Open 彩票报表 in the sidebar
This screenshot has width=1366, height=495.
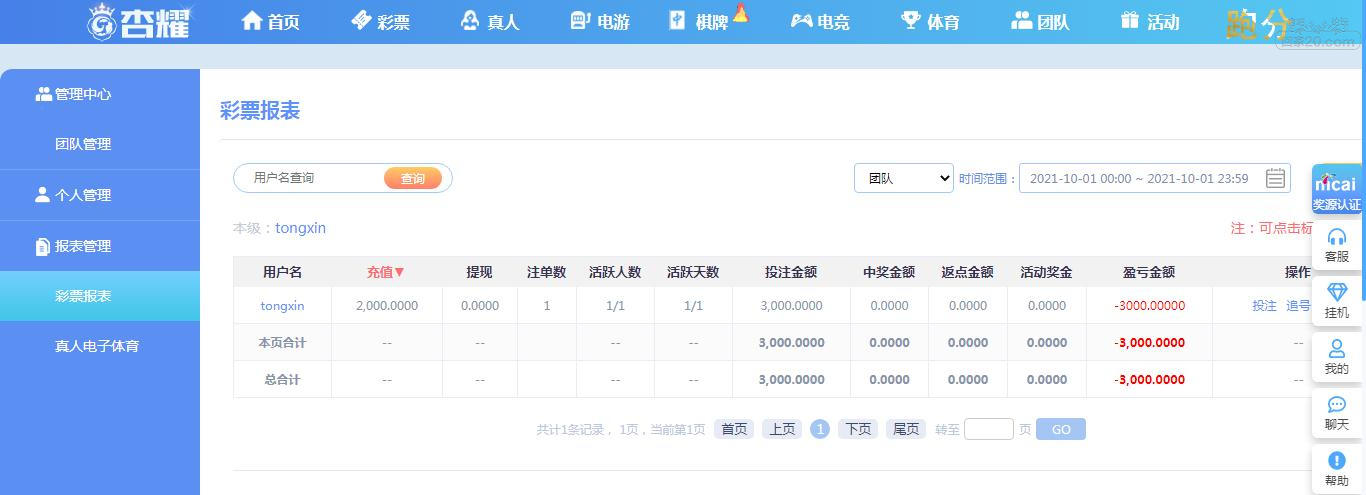click(x=100, y=296)
